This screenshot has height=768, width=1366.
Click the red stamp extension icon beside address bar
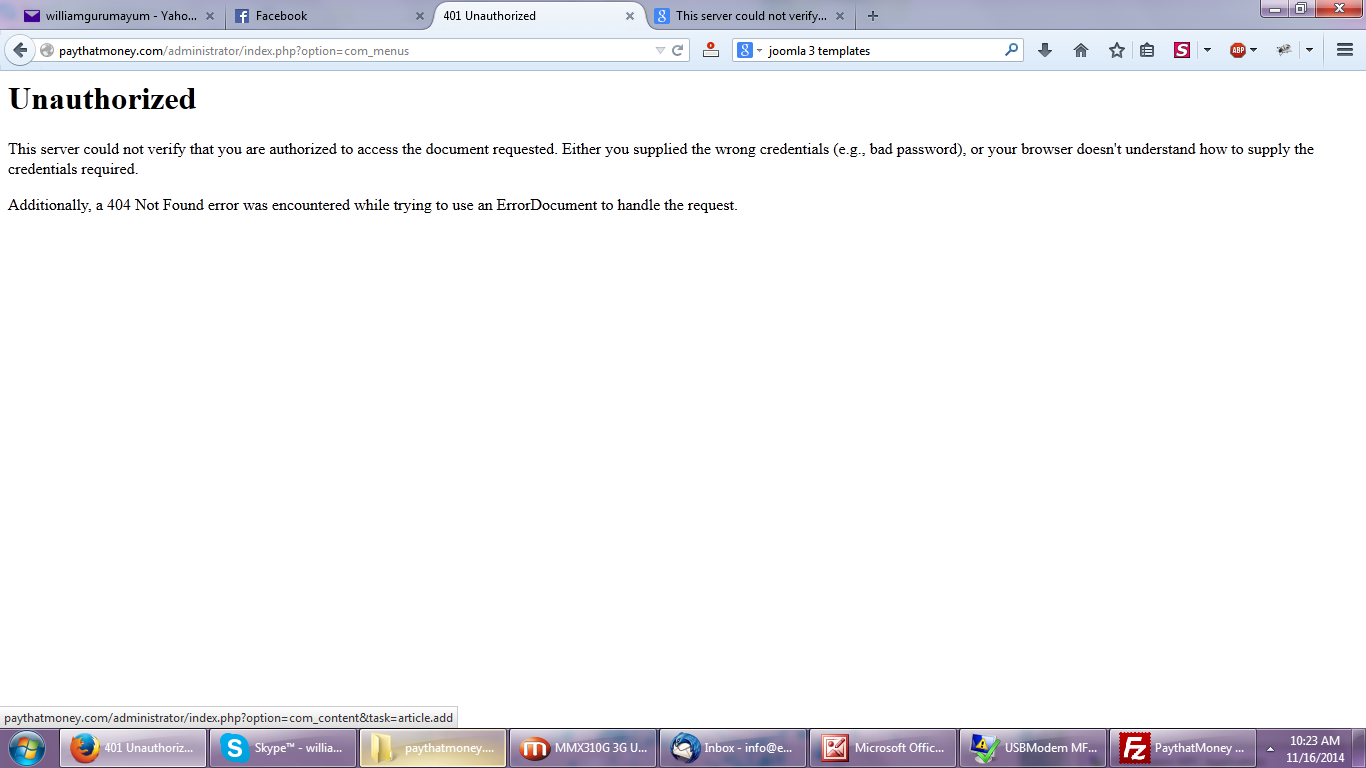coord(711,50)
